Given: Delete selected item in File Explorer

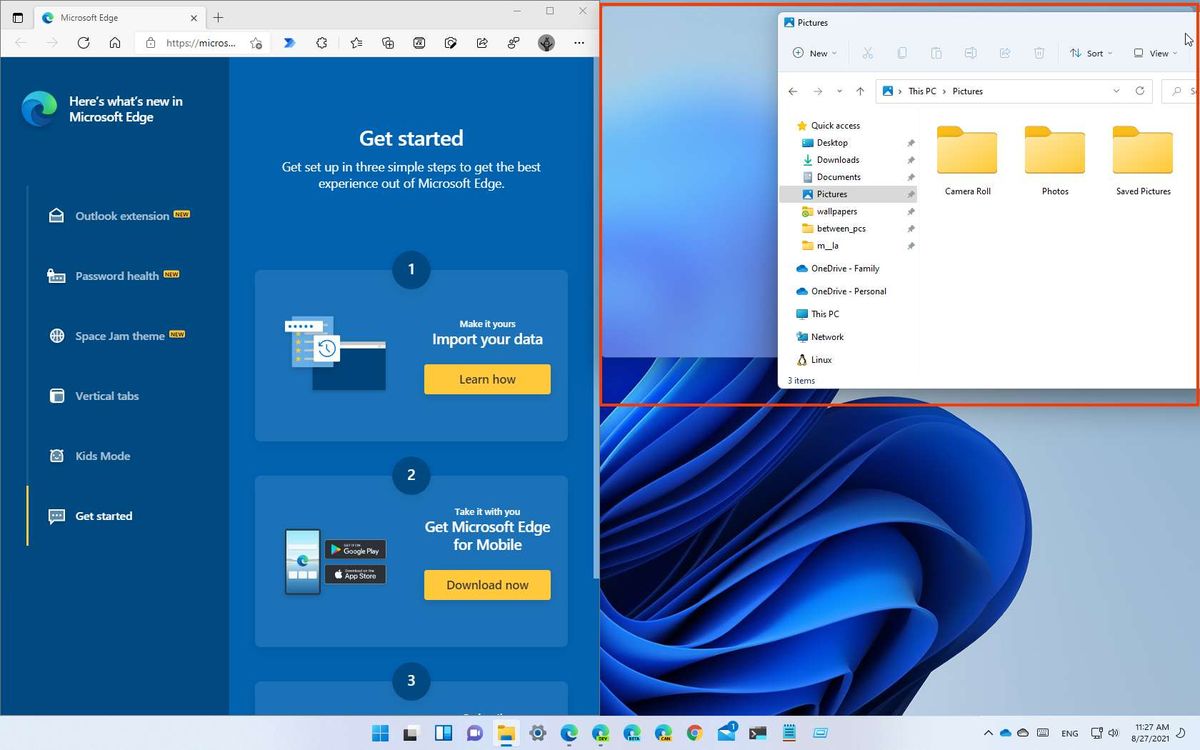Looking at the screenshot, I should (1038, 53).
